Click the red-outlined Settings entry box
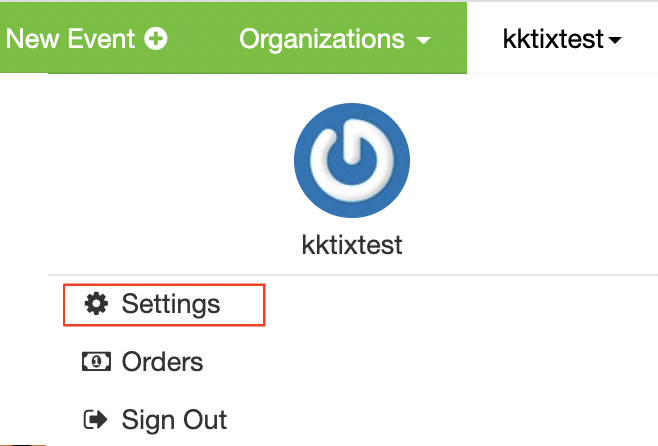 (x=164, y=305)
